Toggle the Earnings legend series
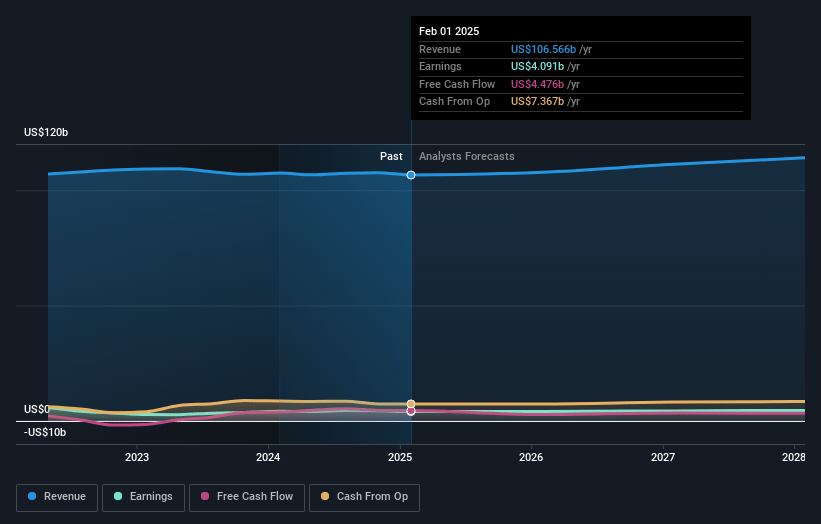The image size is (821, 524). 143,497
